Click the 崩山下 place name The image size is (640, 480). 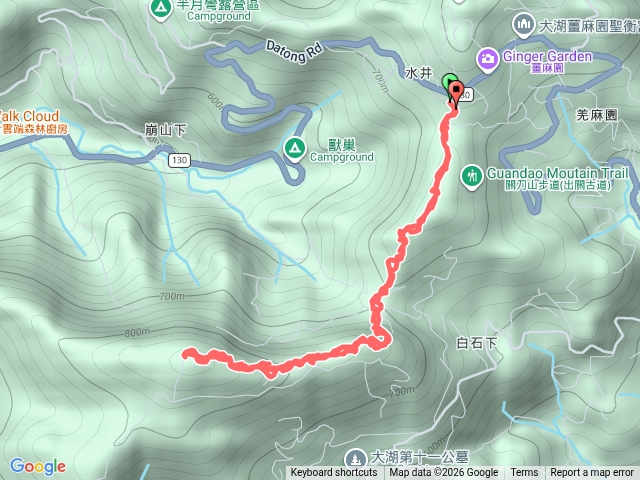[x=166, y=130]
